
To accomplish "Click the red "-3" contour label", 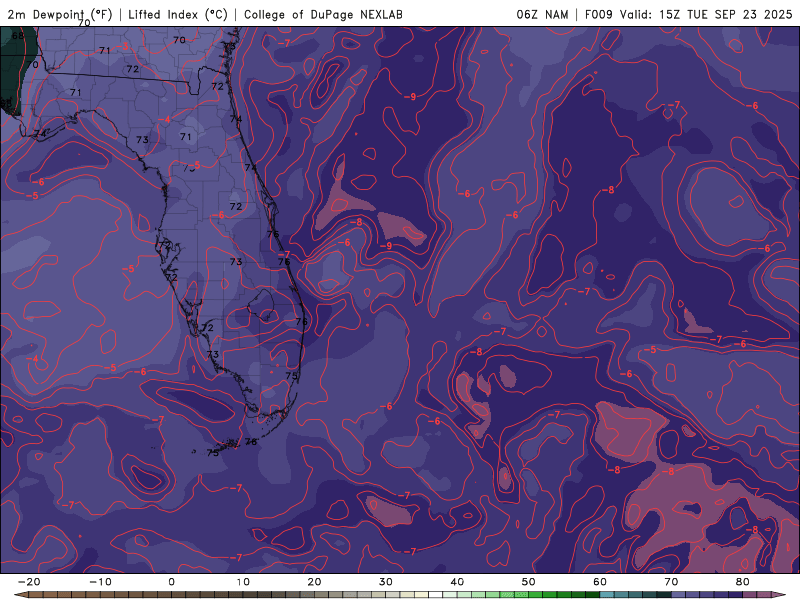I will 124,46.
